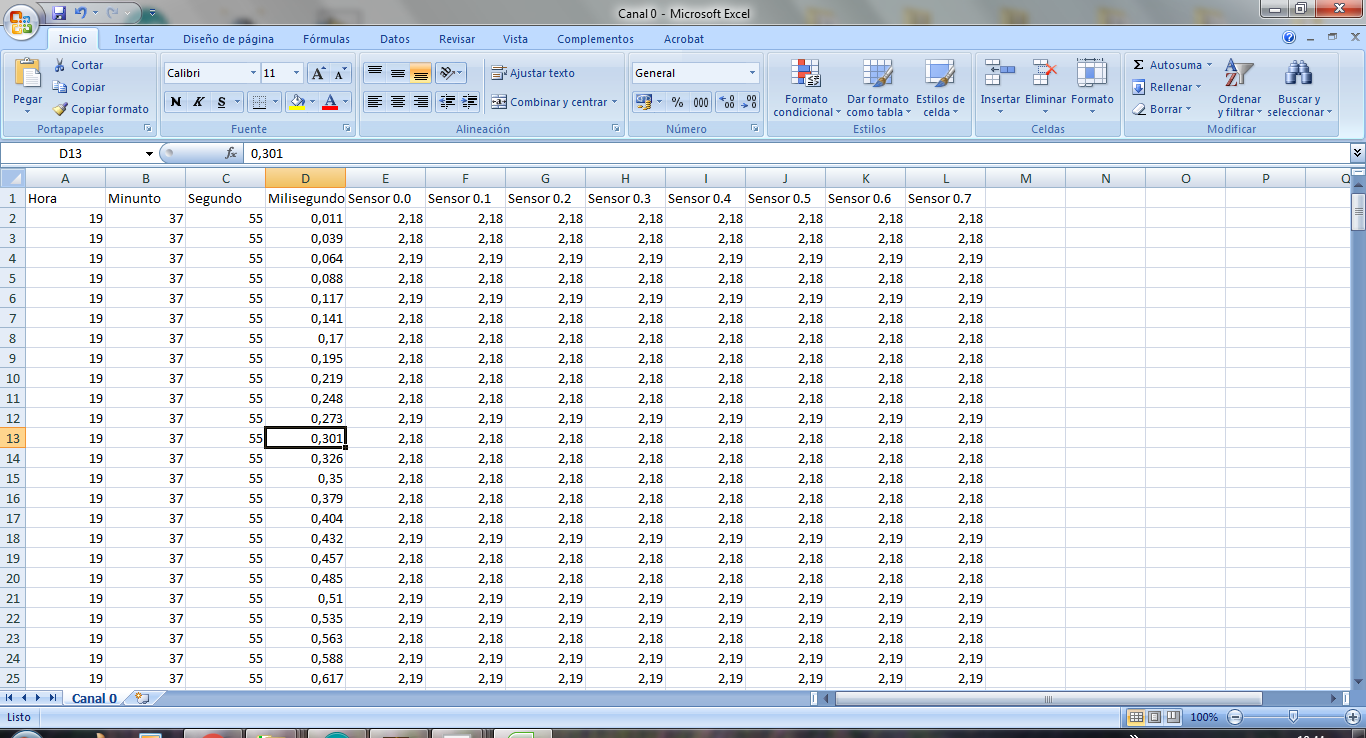Screen dimensions: 1366x738
Task: Open the General number format dropdown
Action: pyautogui.click(x=752, y=73)
